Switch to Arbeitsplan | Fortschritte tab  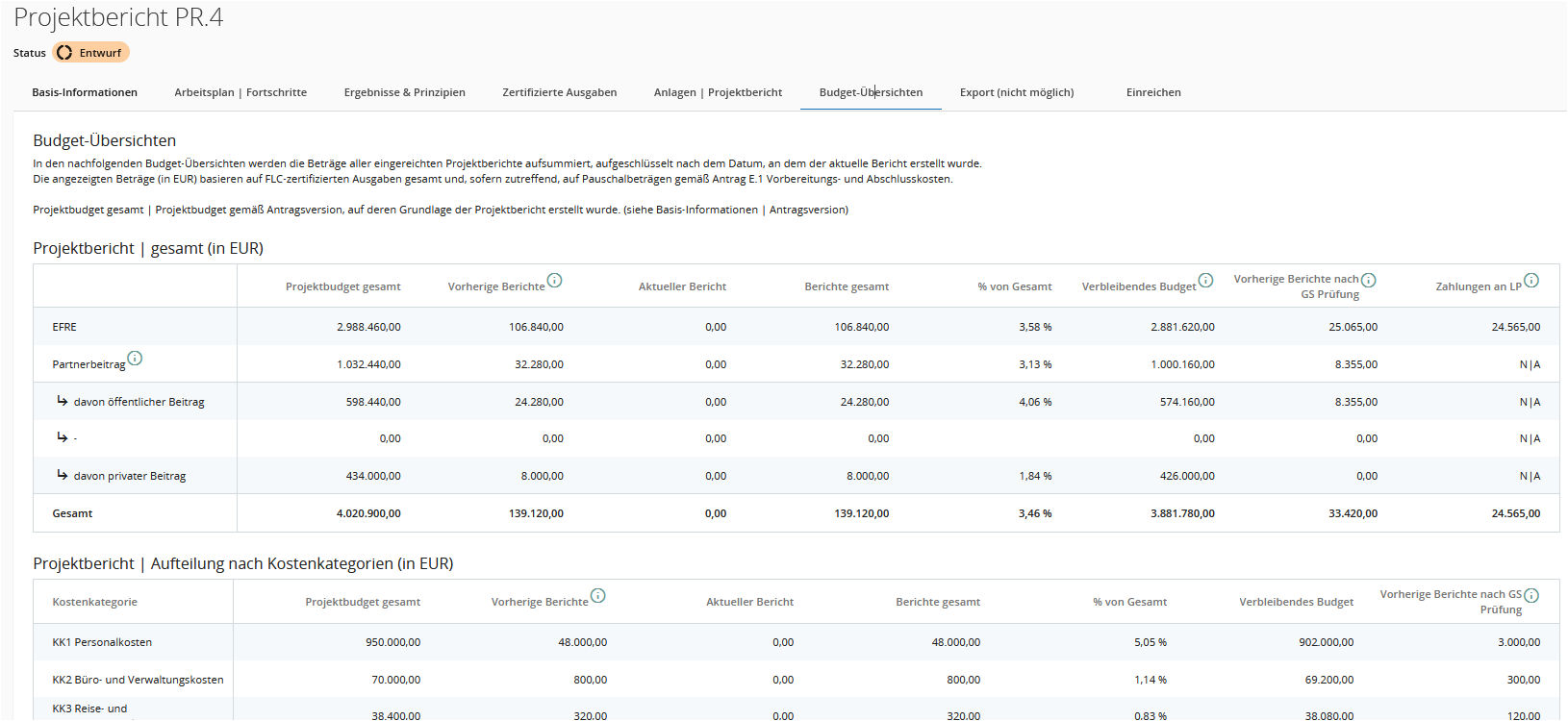(x=240, y=93)
